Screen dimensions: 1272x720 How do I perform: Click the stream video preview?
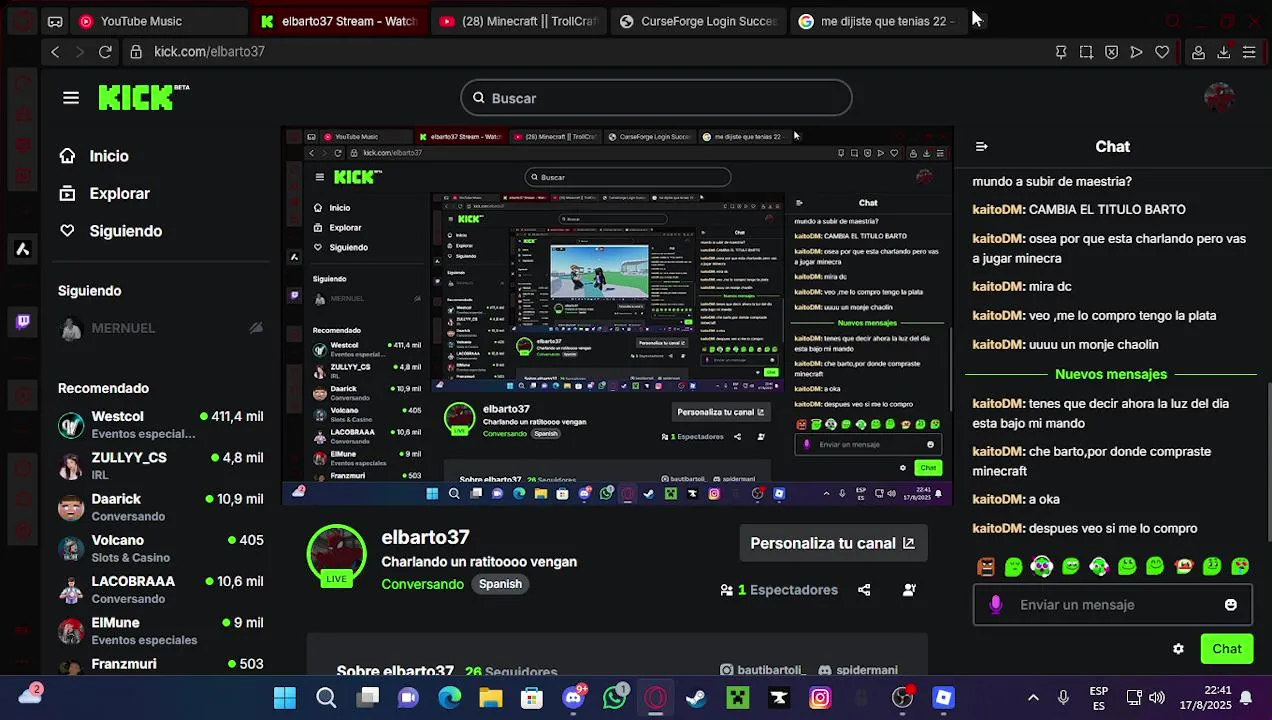(x=617, y=316)
